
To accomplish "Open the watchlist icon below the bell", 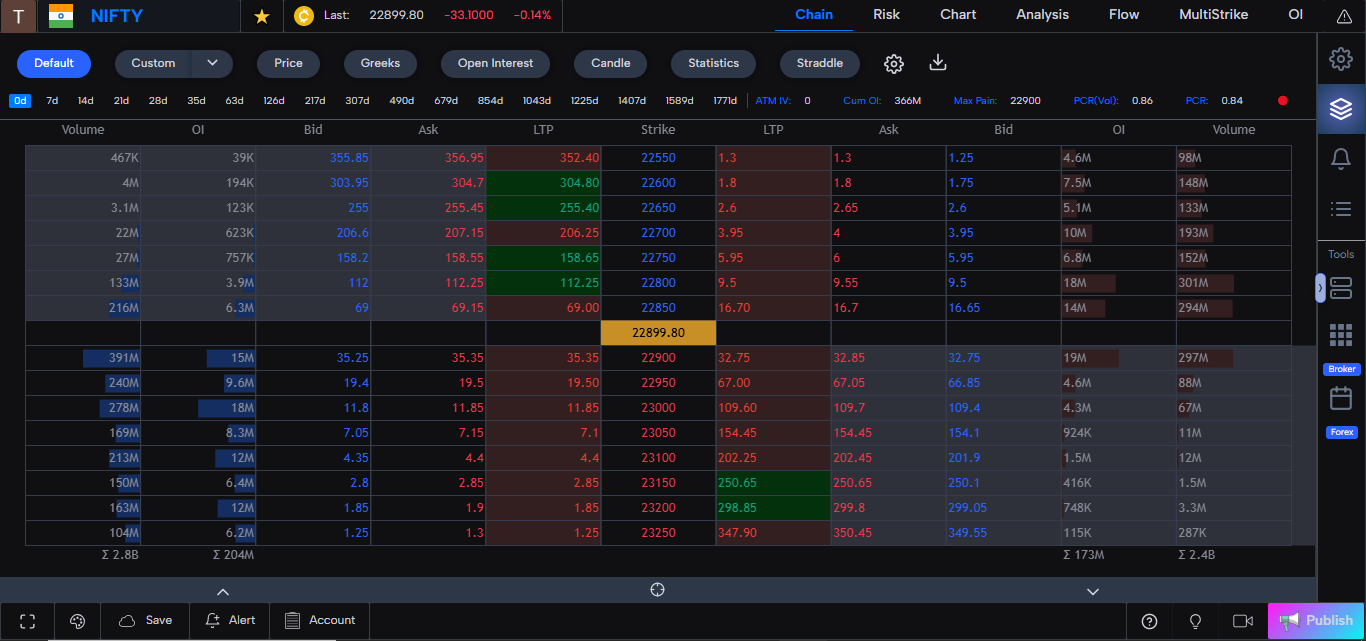I will pos(1341,209).
